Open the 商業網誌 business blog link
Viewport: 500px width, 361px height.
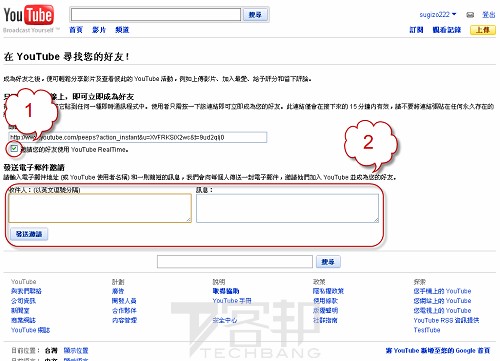[x=23, y=320]
